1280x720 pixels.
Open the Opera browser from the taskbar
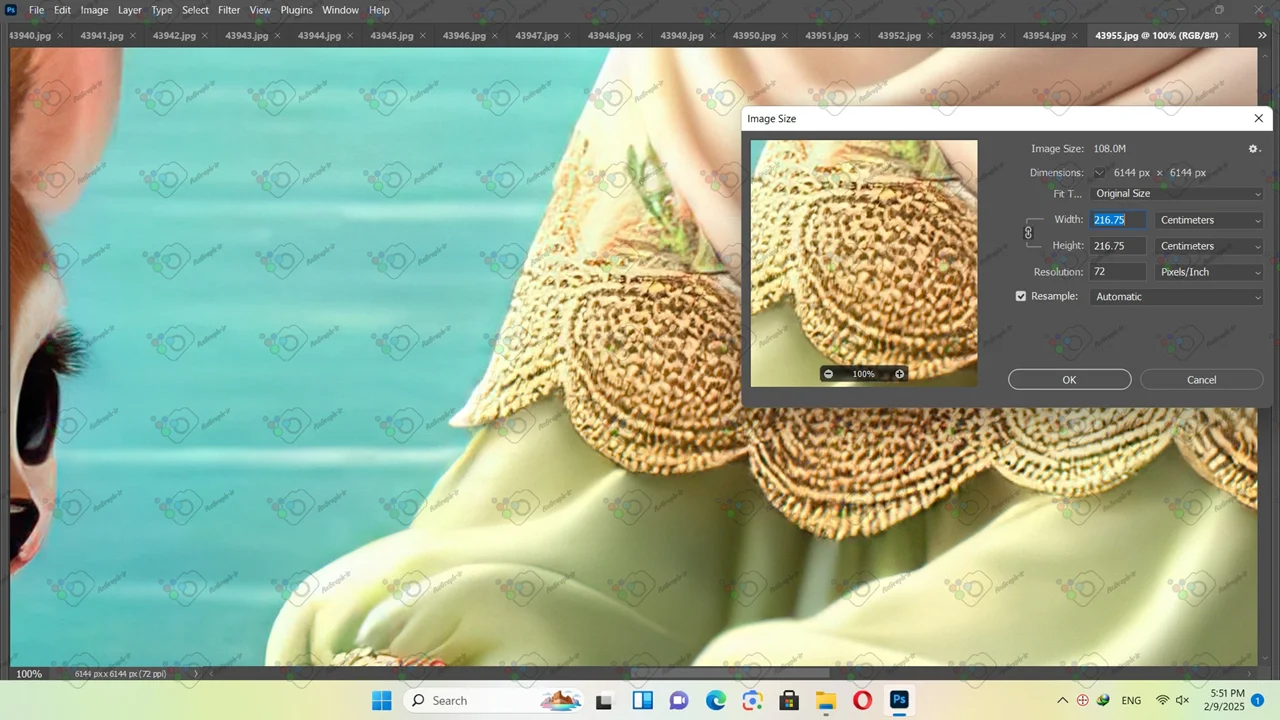click(x=862, y=700)
